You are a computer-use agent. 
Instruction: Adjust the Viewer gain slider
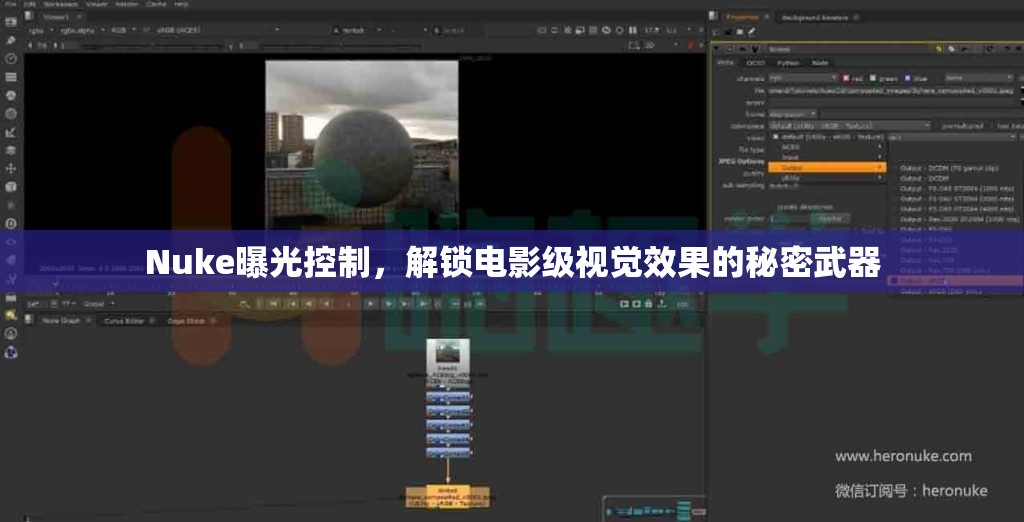click(152, 46)
